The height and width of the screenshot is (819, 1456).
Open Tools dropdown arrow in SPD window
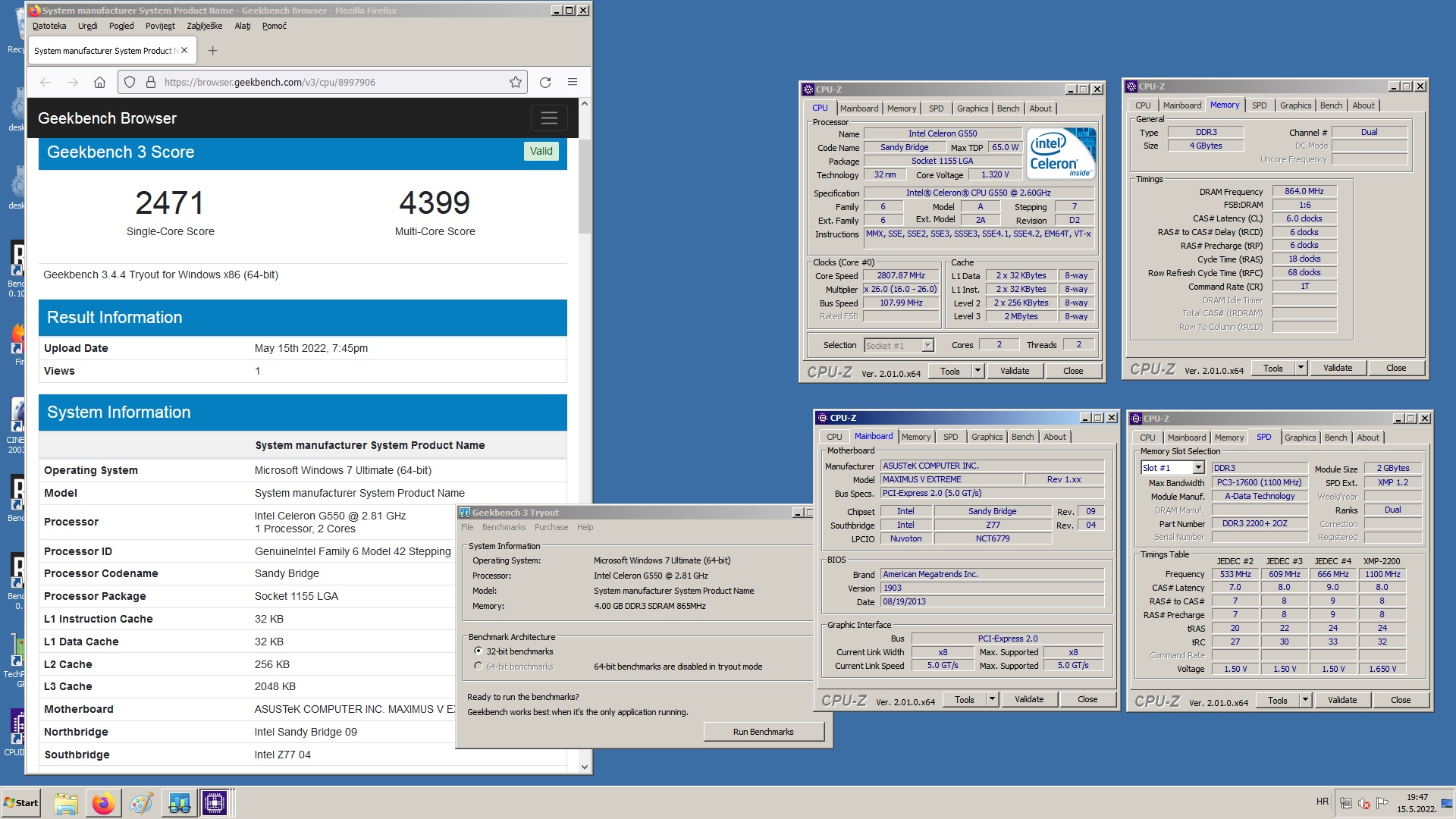1305,700
